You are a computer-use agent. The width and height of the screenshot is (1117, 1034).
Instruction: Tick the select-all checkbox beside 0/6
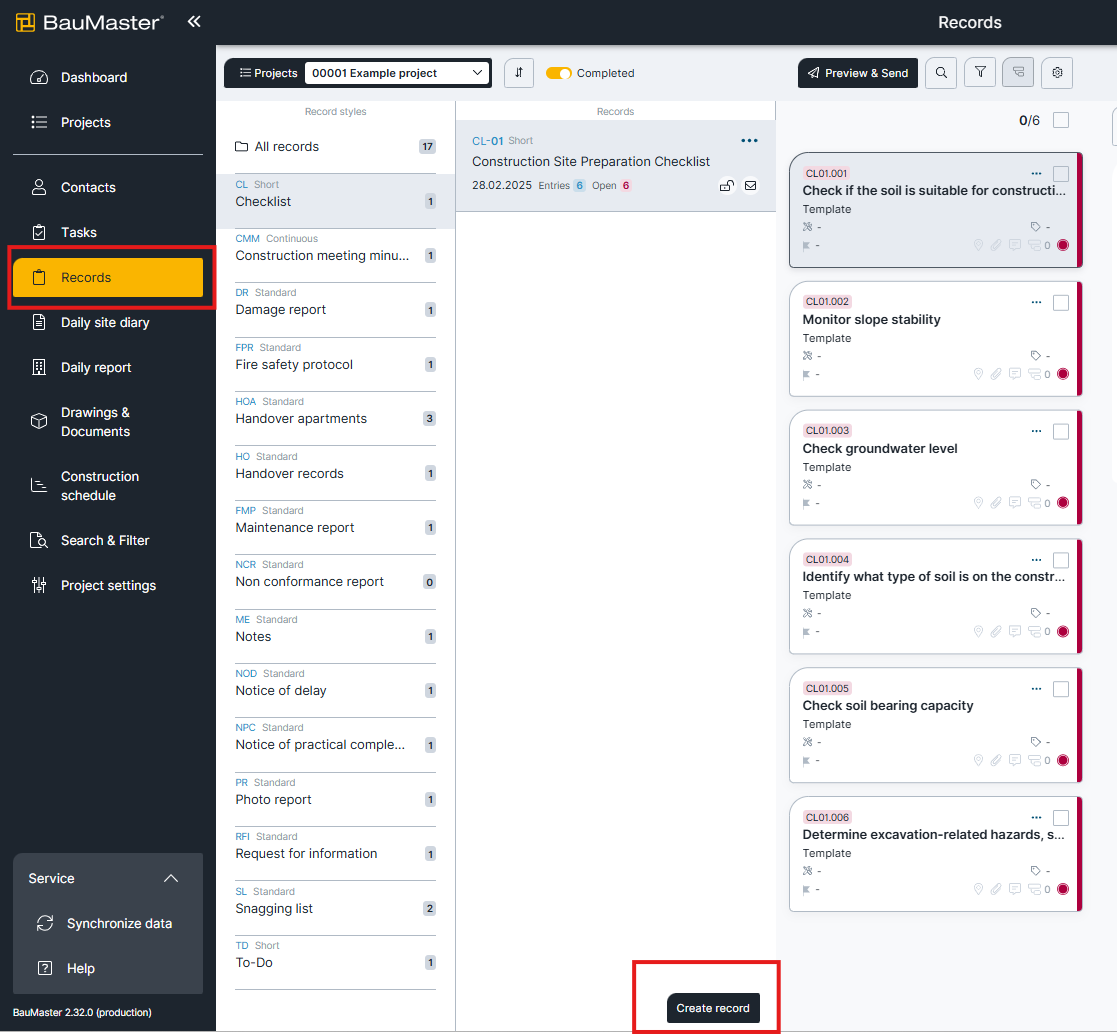tap(1061, 120)
